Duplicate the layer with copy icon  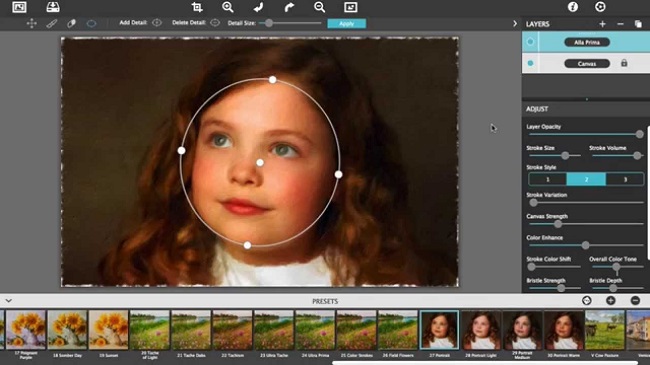(x=638, y=24)
